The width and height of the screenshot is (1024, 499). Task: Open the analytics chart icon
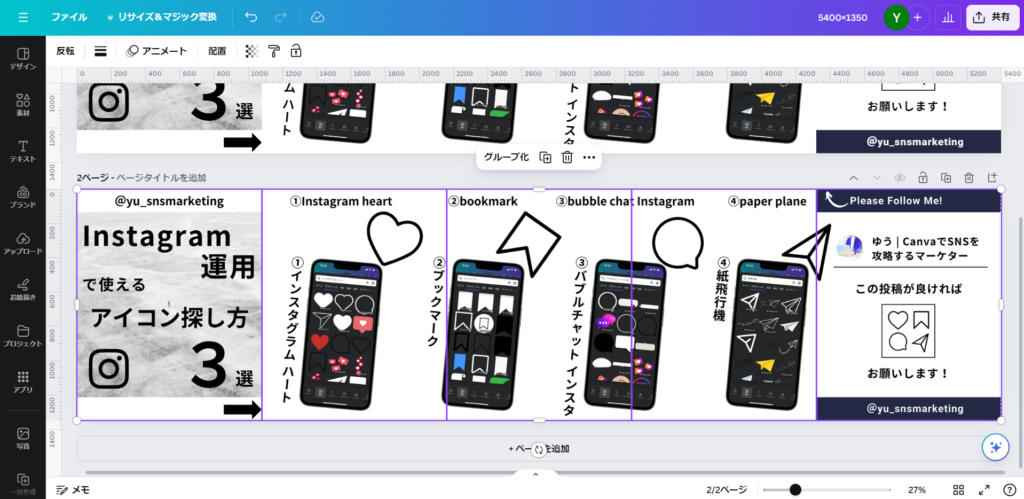tap(948, 18)
